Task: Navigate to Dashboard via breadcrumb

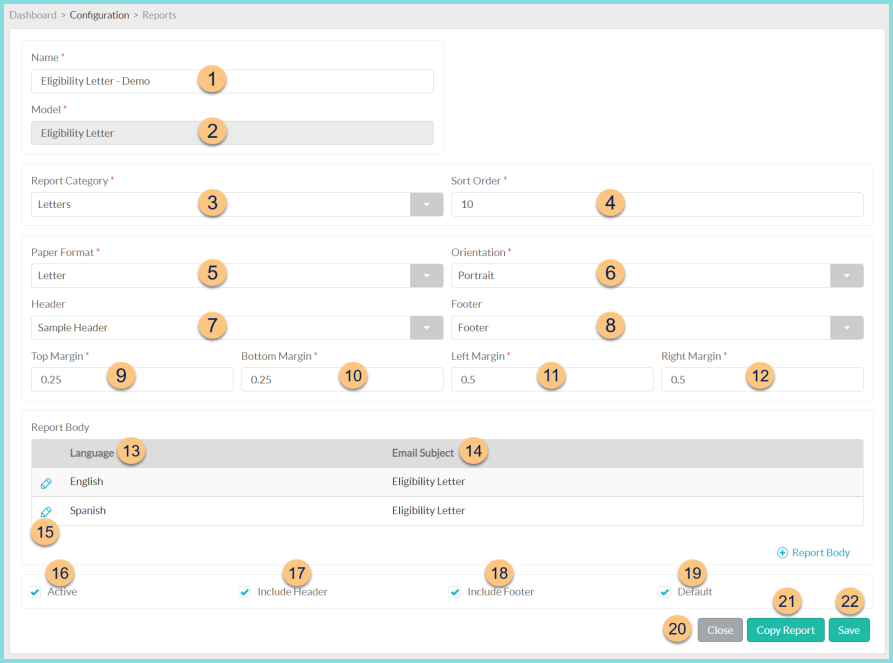Action: (x=33, y=15)
